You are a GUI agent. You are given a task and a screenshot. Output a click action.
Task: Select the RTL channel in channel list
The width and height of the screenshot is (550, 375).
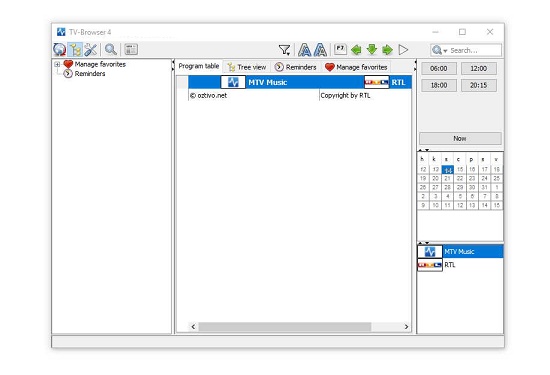pyautogui.click(x=460, y=265)
